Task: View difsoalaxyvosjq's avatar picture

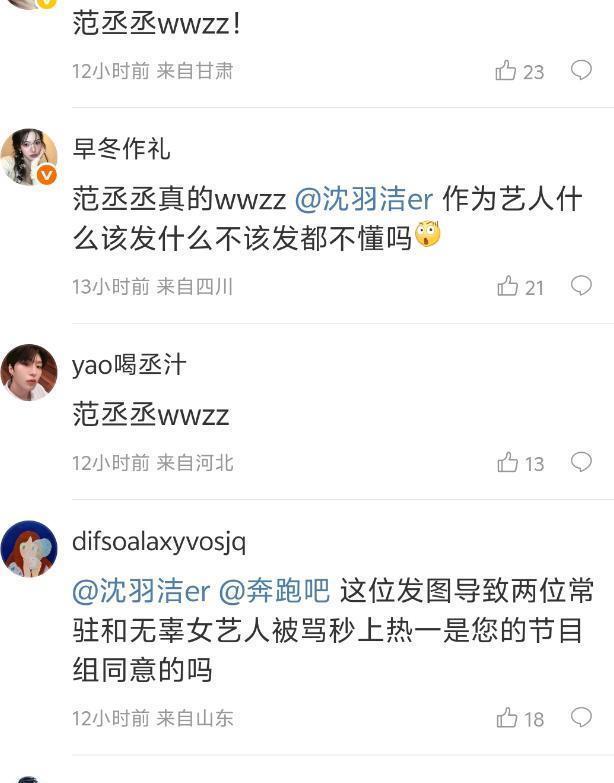Action: point(29,549)
